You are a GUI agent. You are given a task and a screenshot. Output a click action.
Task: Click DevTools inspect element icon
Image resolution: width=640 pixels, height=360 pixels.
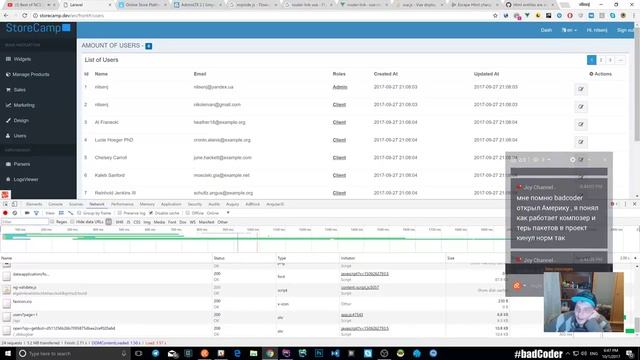pyautogui.click(x=5, y=204)
